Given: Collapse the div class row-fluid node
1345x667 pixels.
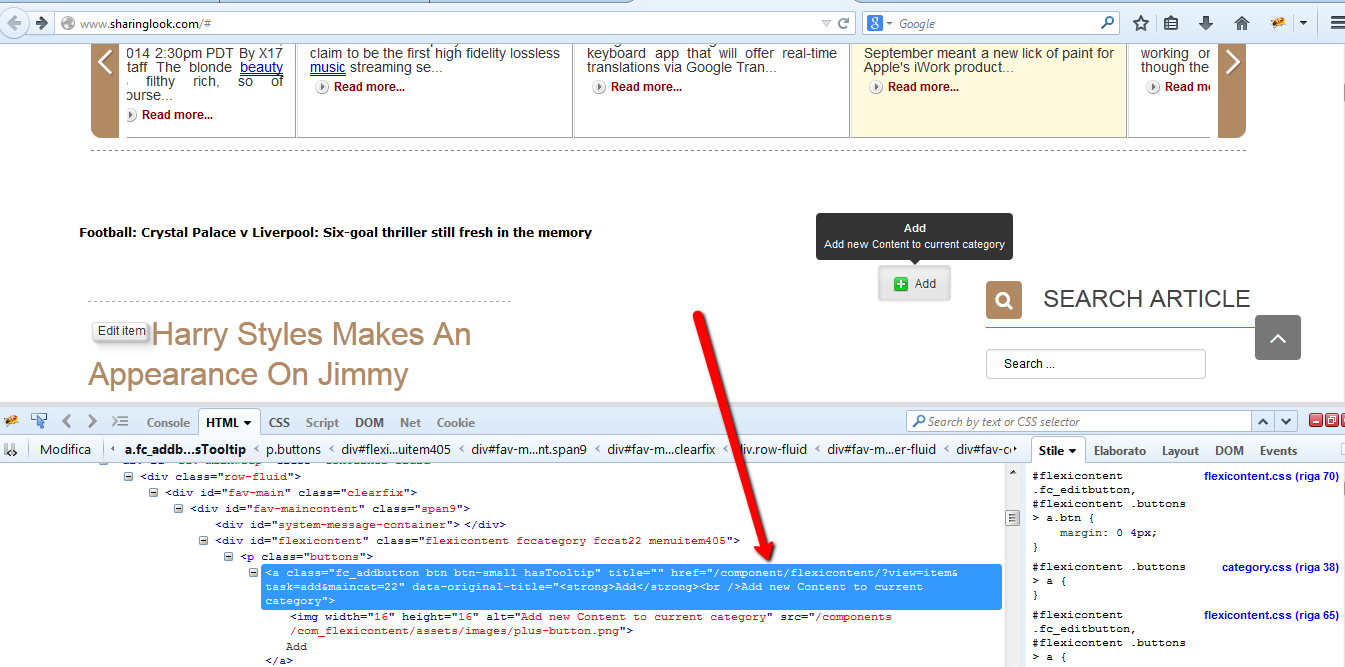Looking at the screenshot, I should pyautogui.click(x=129, y=477).
